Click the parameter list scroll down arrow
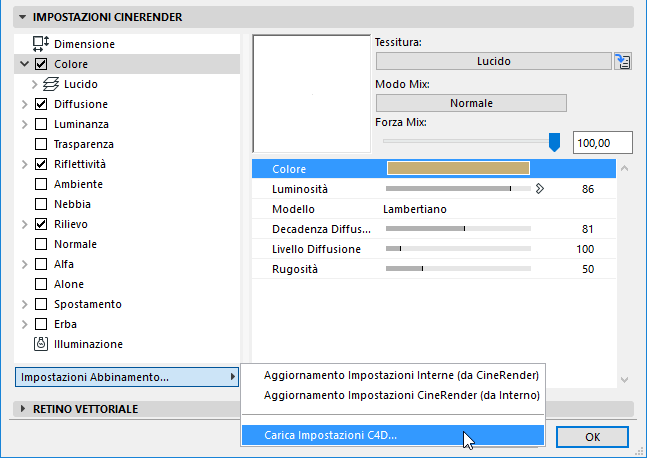This screenshot has width=647, height=458. [624, 380]
